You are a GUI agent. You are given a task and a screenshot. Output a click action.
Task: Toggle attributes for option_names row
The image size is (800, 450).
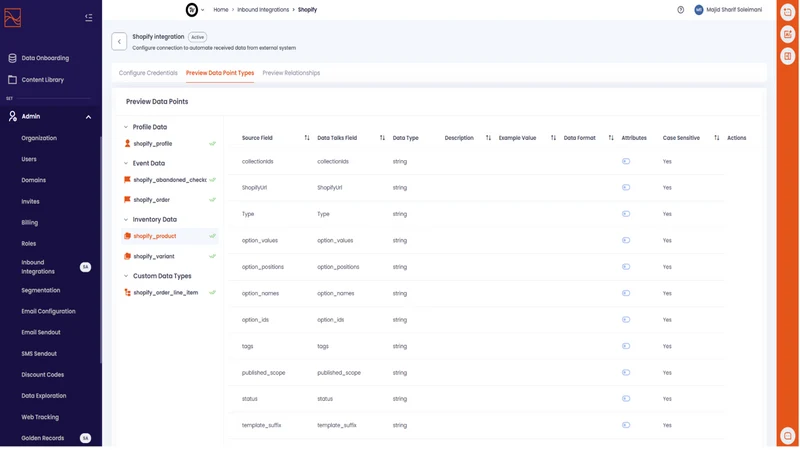[x=626, y=293]
